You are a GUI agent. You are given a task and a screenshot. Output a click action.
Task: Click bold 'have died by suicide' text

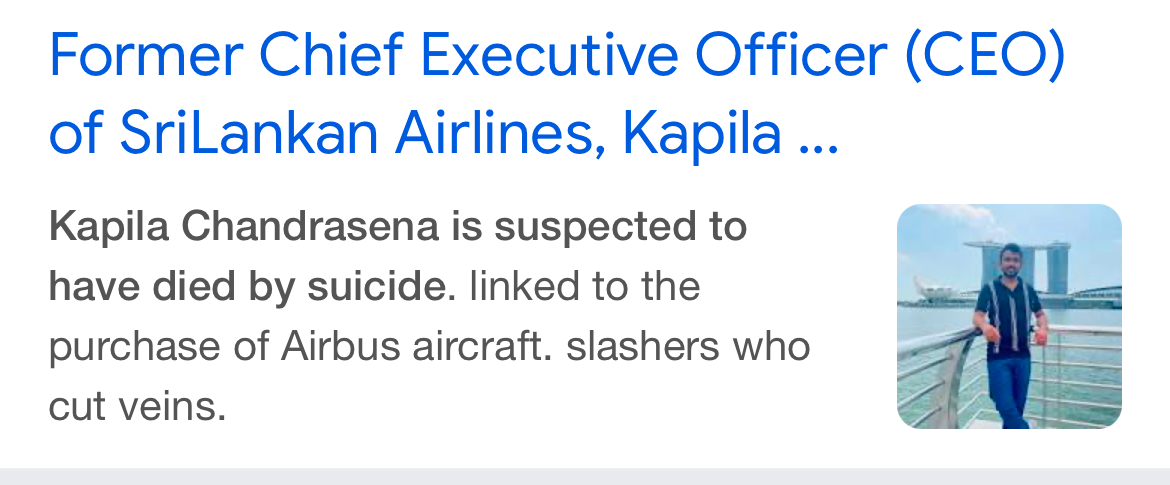pyautogui.click(x=247, y=287)
